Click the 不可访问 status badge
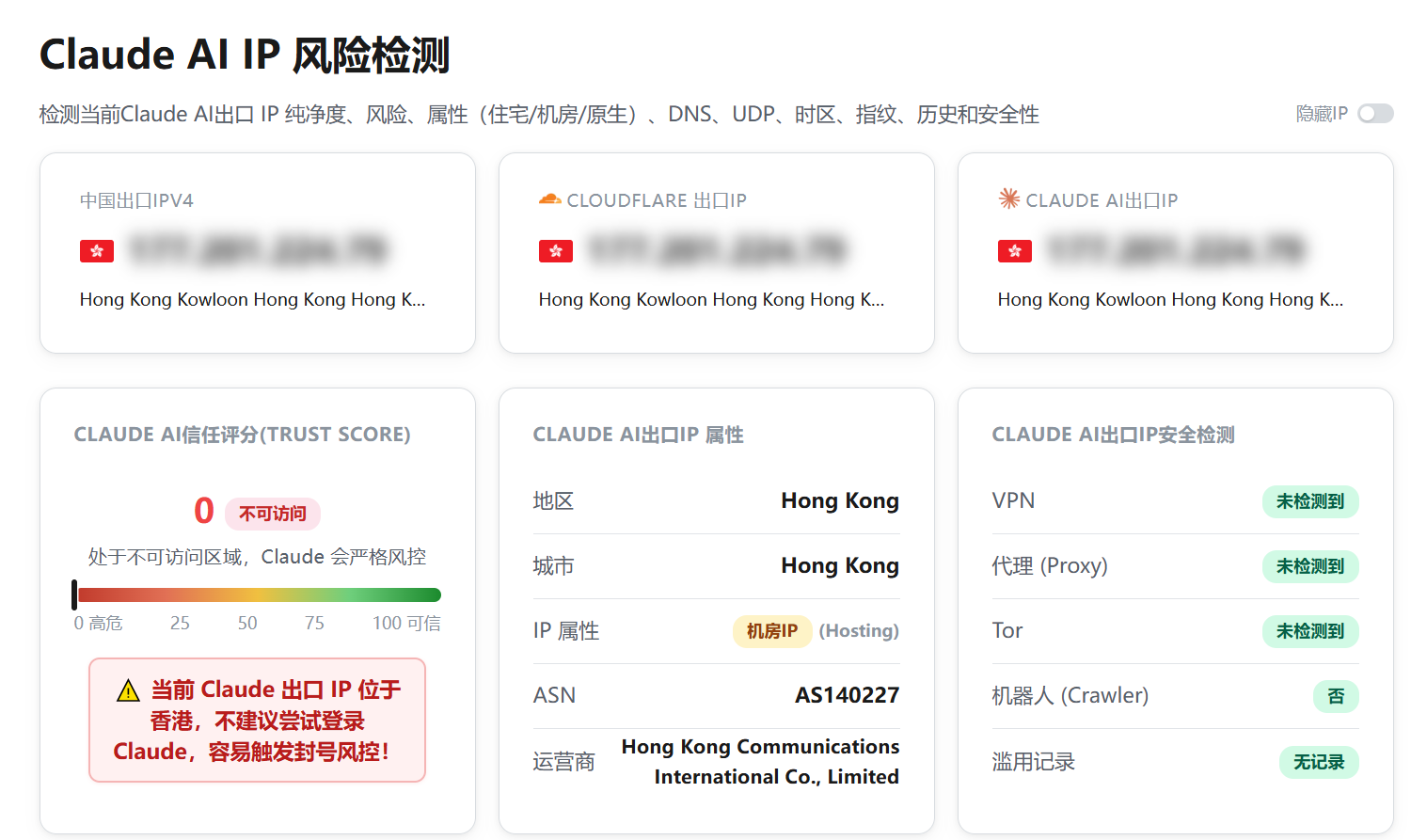The image size is (1411, 840). point(273,514)
